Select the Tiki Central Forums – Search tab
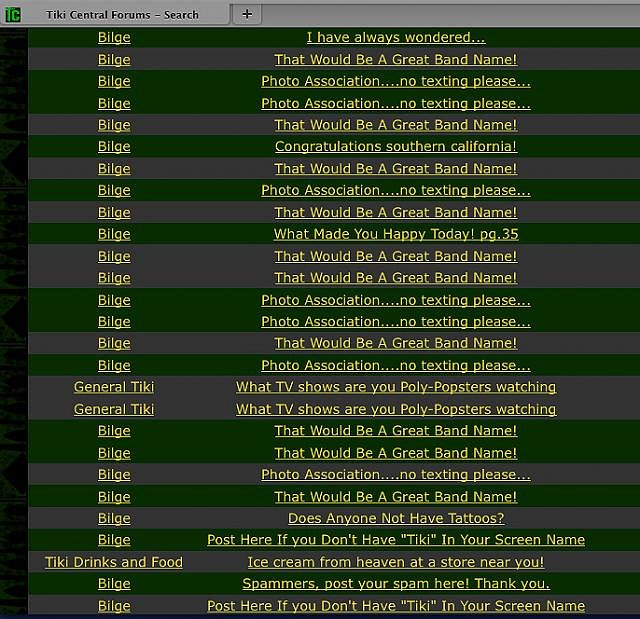Viewport: 640px width, 619px height. tap(122, 15)
